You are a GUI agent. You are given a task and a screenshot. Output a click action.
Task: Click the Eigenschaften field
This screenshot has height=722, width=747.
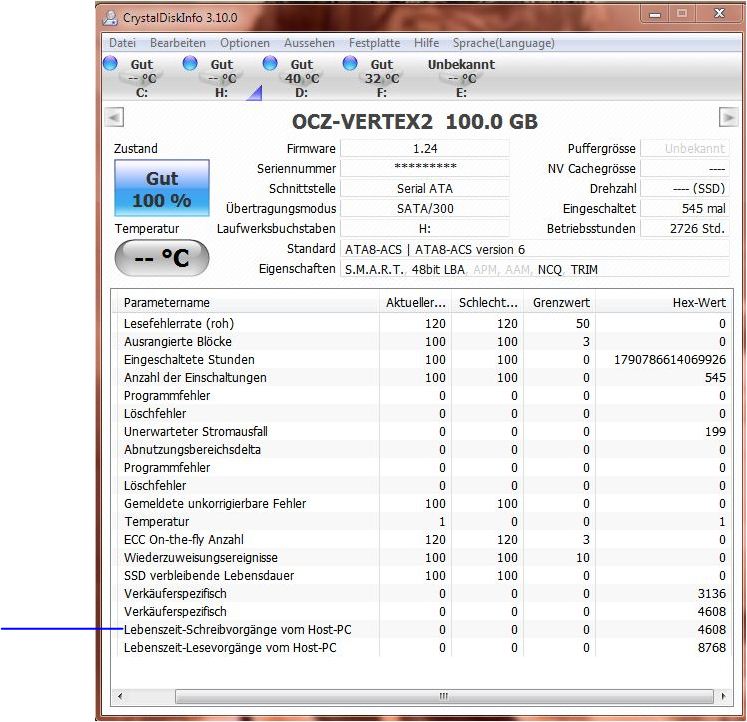[535, 269]
